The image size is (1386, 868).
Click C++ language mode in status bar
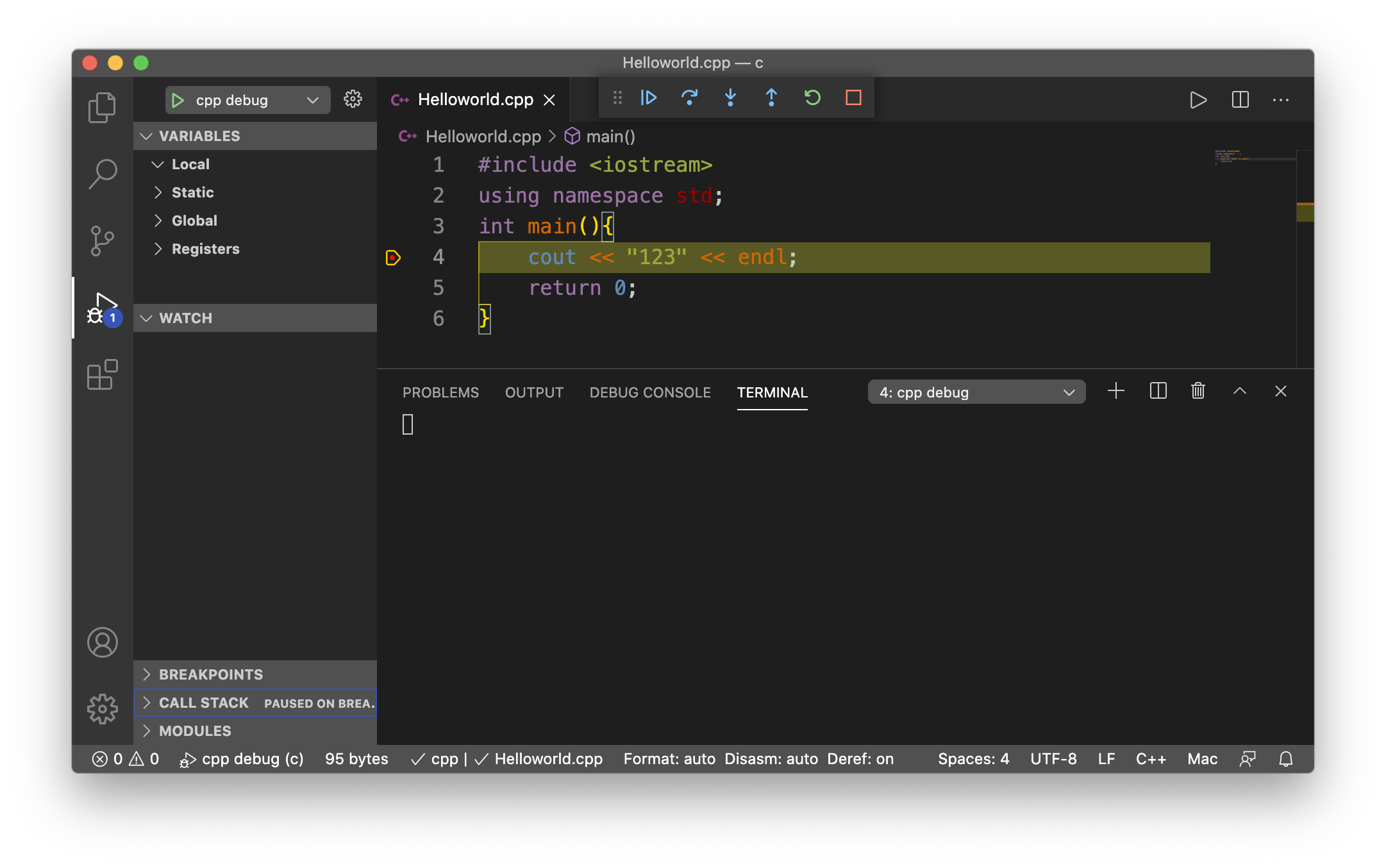tap(1151, 759)
